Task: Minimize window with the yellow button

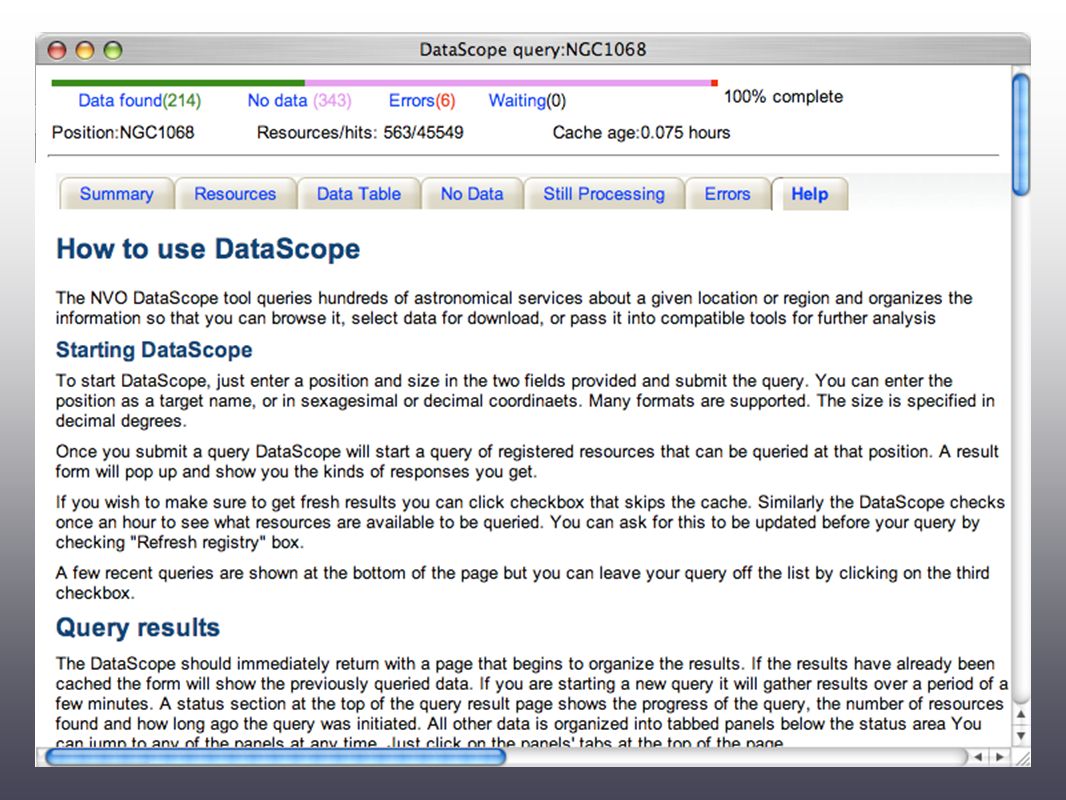Action: (85, 50)
